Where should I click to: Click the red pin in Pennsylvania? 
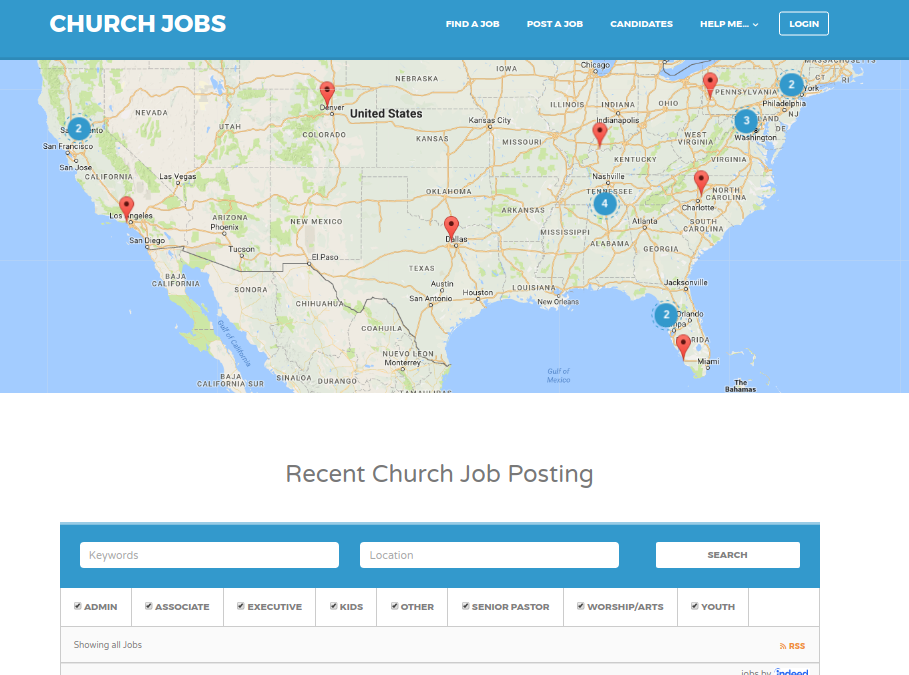(x=710, y=85)
